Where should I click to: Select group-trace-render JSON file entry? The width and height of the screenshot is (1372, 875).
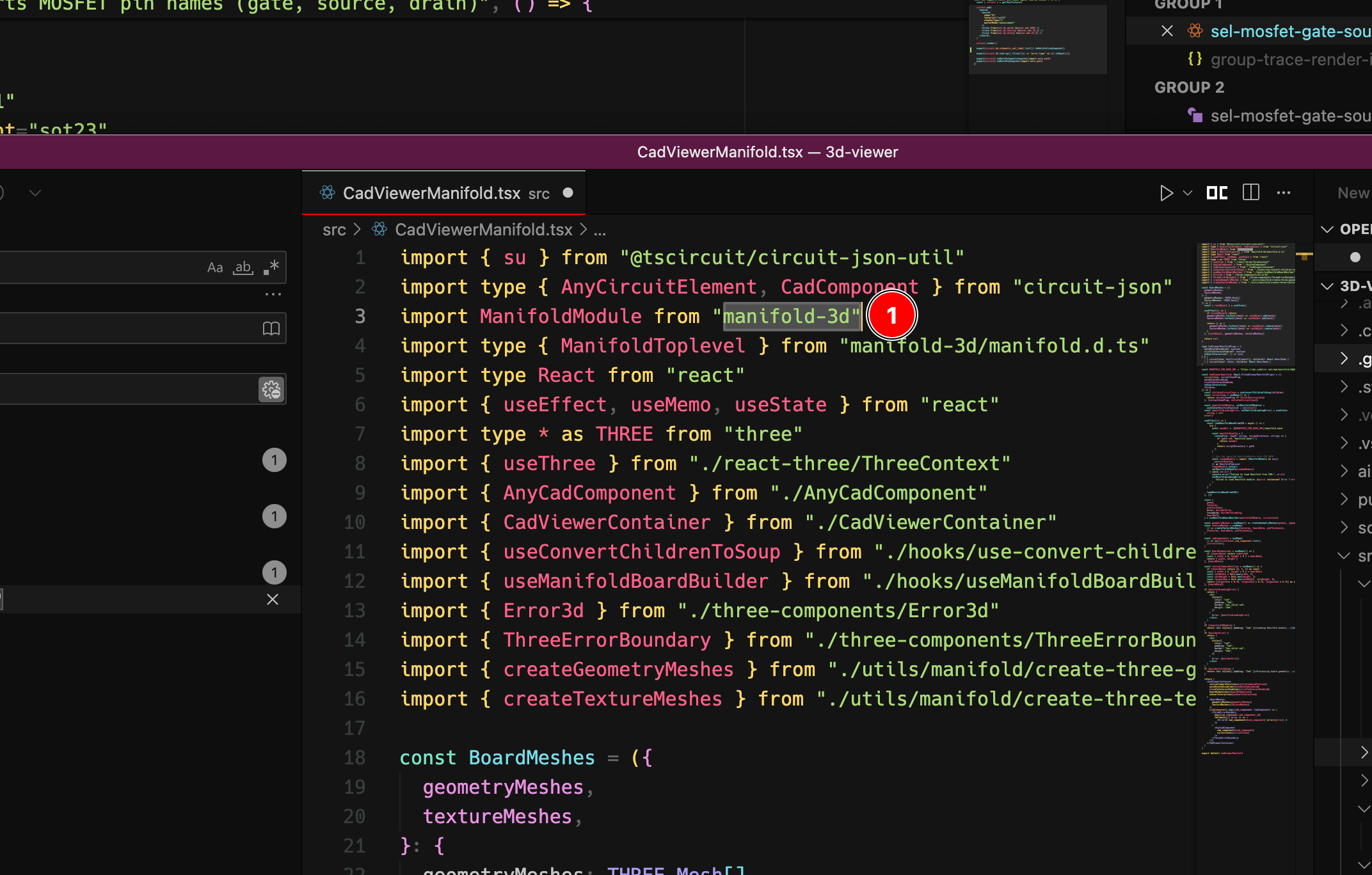tap(1286, 59)
